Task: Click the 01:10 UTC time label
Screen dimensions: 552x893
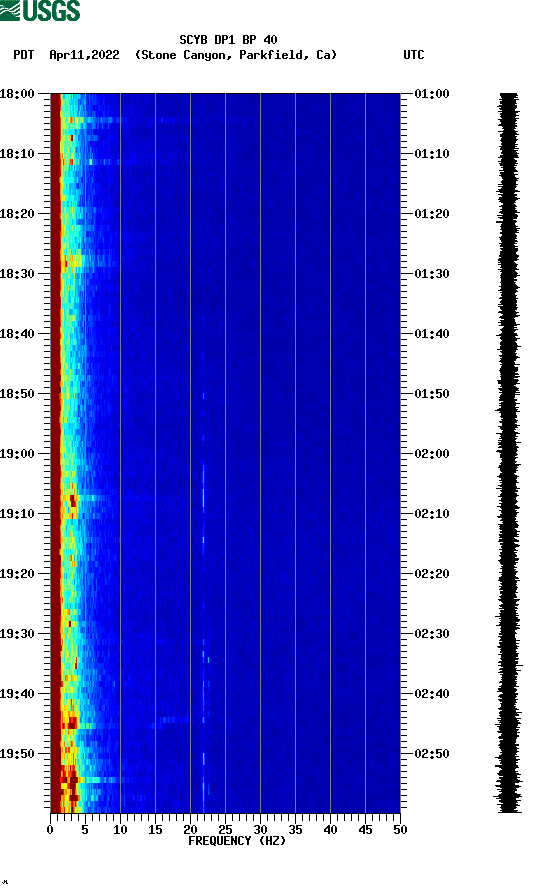Action: [432, 154]
